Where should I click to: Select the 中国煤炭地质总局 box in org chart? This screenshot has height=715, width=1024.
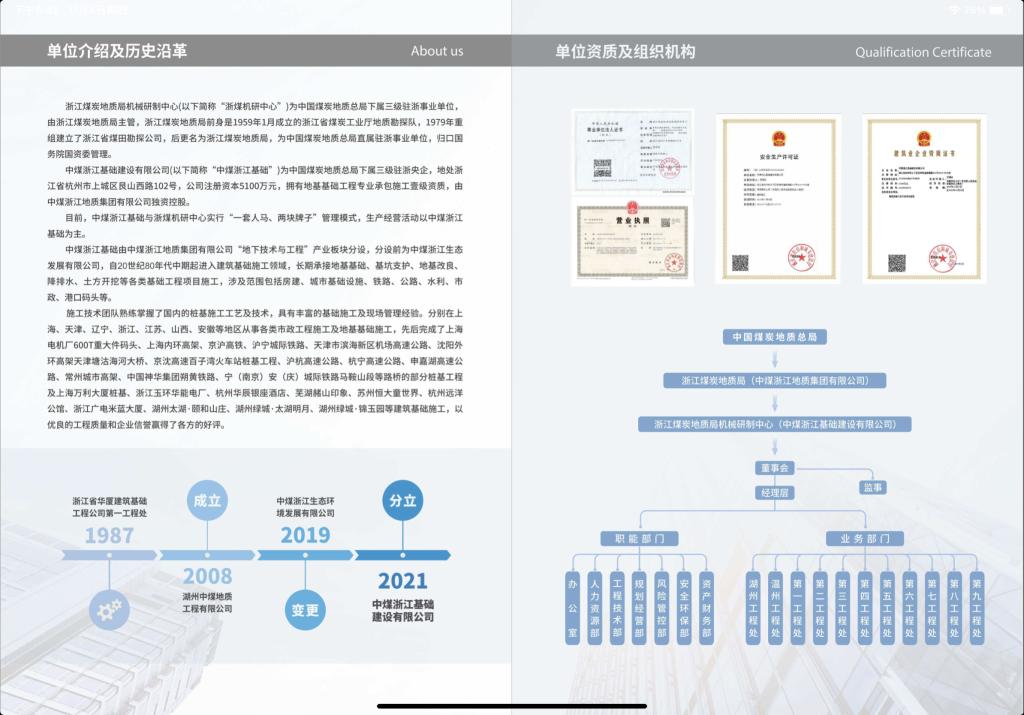pos(774,337)
